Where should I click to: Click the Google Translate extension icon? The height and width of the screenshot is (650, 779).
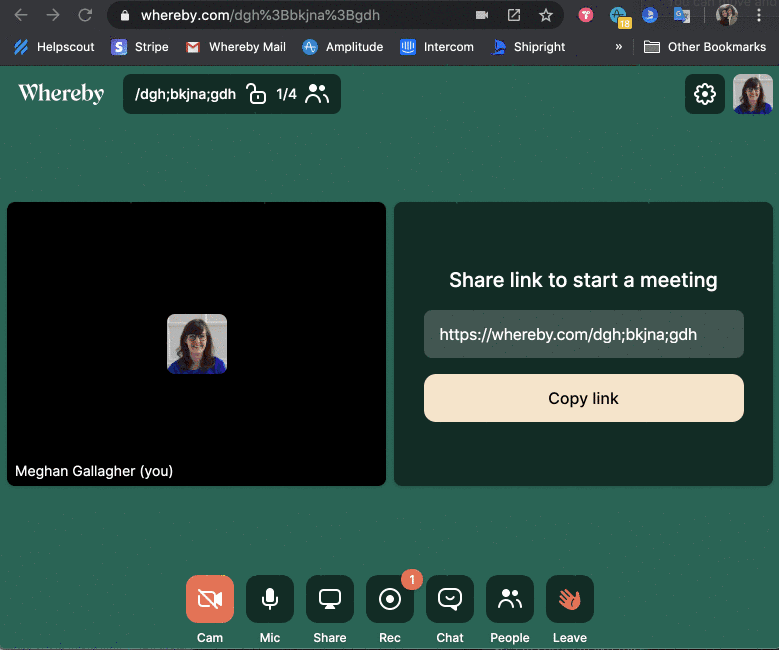682,15
